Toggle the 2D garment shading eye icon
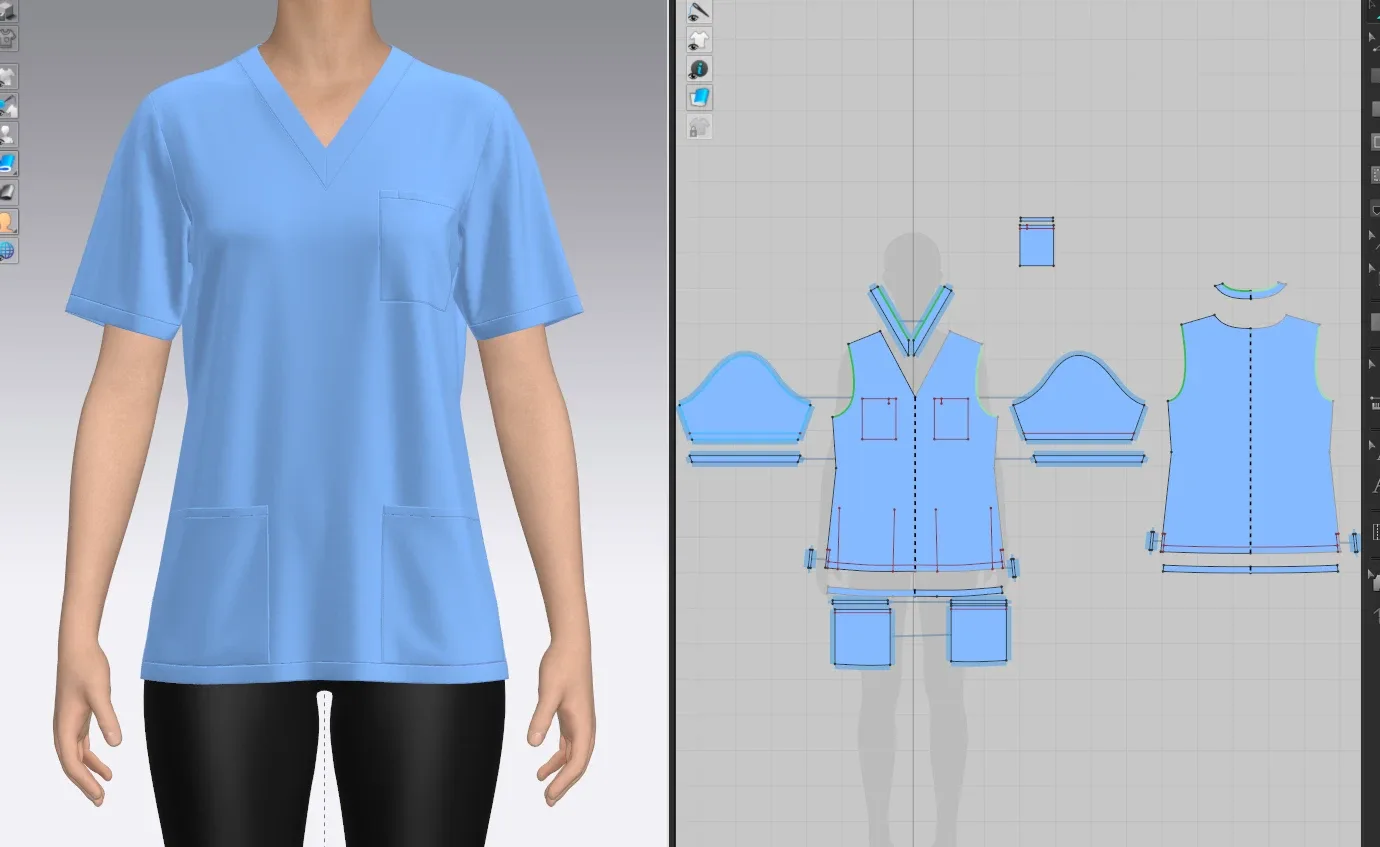Image resolution: width=1380 pixels, height=847 pixels. [699, 39]
